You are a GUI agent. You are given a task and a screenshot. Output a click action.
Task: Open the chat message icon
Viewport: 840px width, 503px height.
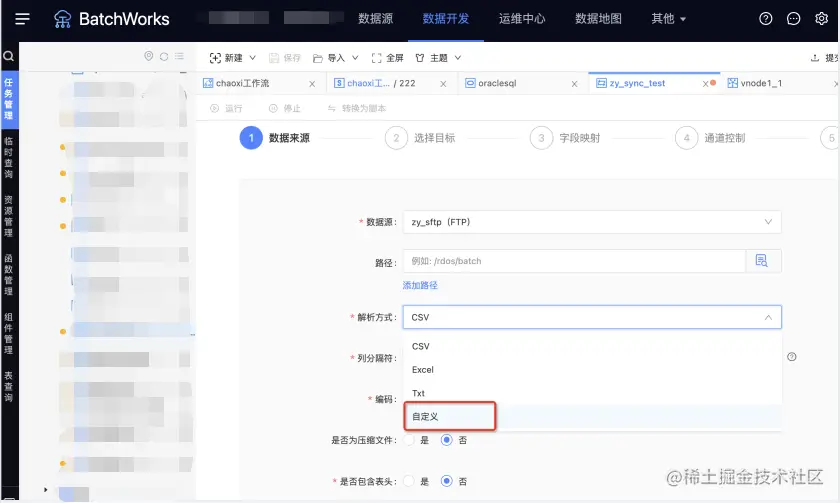tap(793, 19)
